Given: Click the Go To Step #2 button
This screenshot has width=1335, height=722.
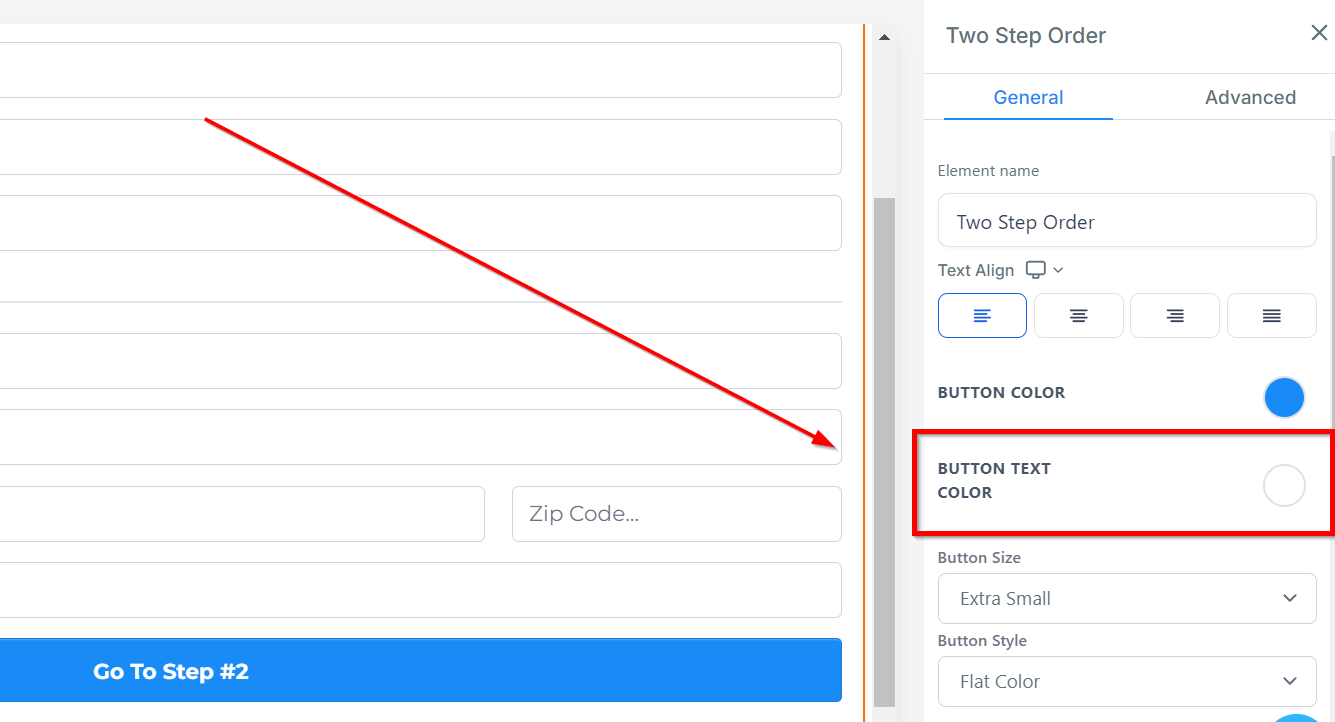Looking at the screenshot, I should 420,671.
